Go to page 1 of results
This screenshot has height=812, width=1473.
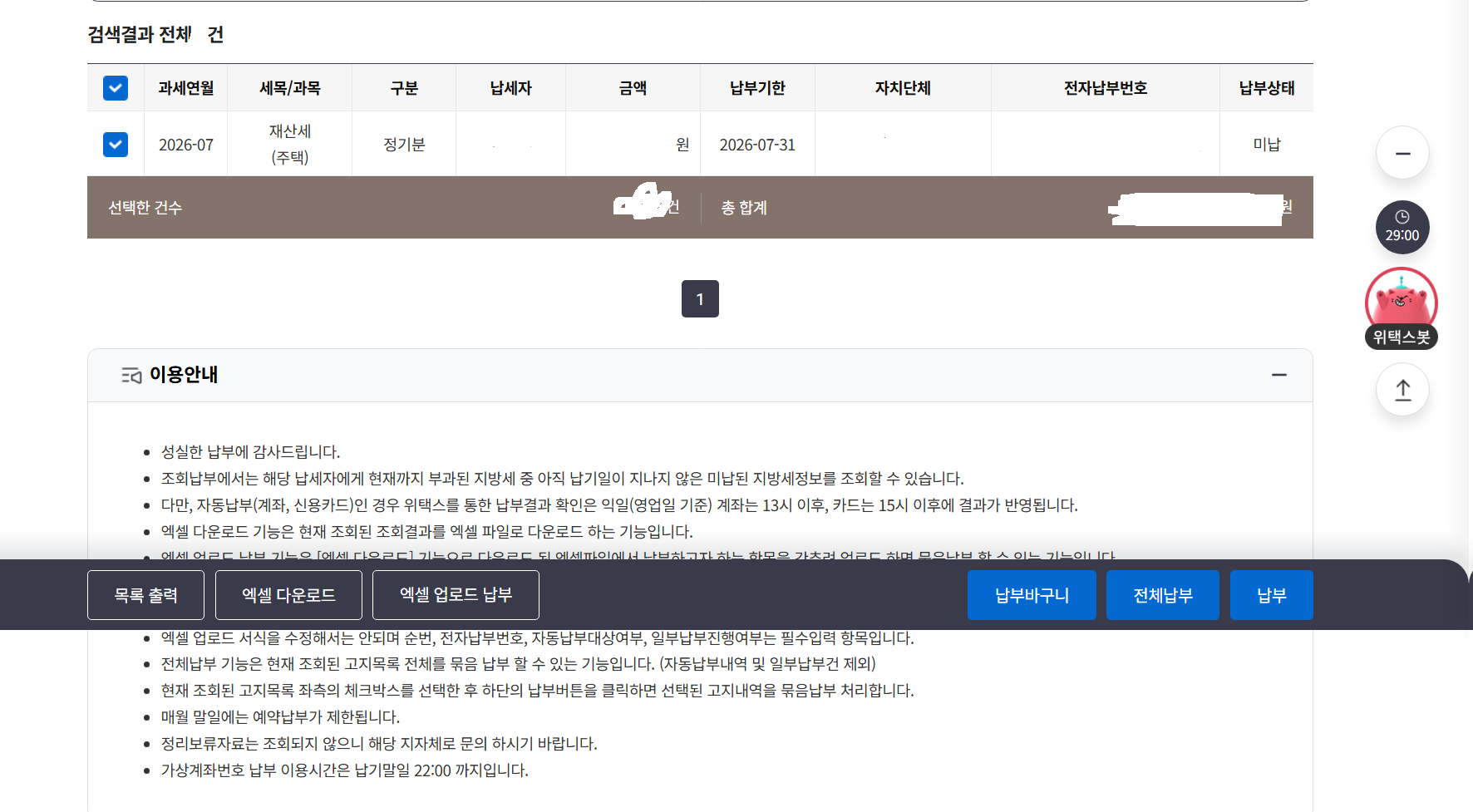700,298
